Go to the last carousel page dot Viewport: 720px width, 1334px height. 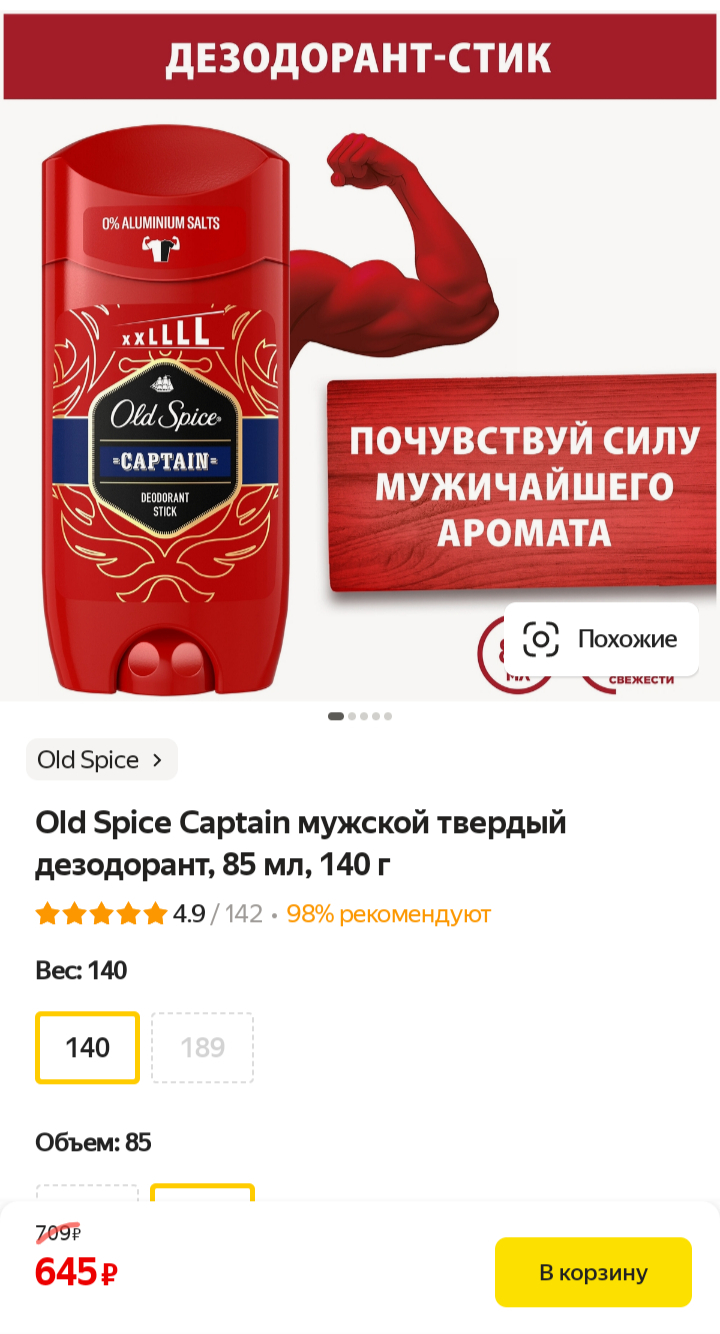tap(388, 716)
